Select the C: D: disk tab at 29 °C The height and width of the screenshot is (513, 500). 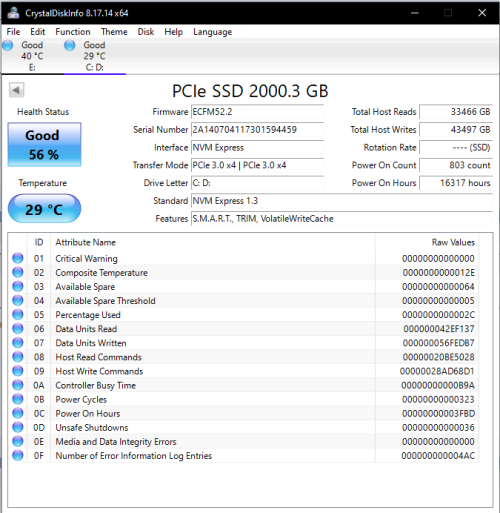pos(95,56)
